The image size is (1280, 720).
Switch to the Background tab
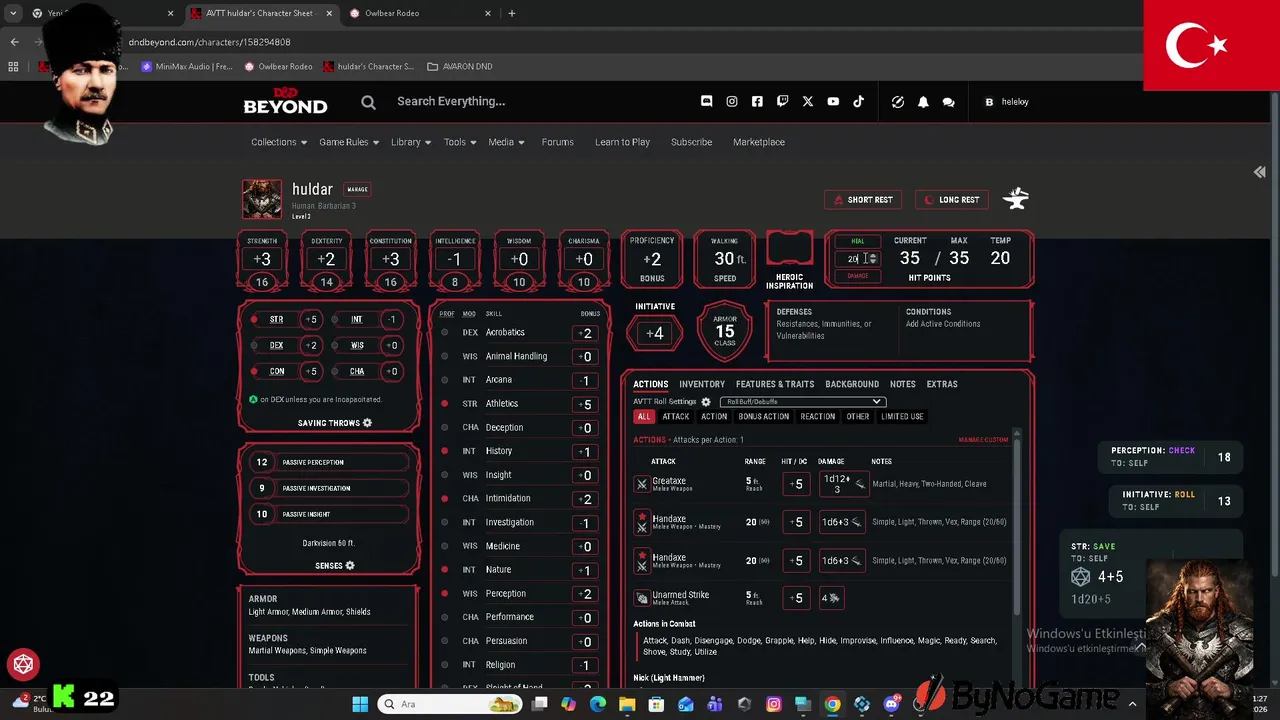[852, 384]
